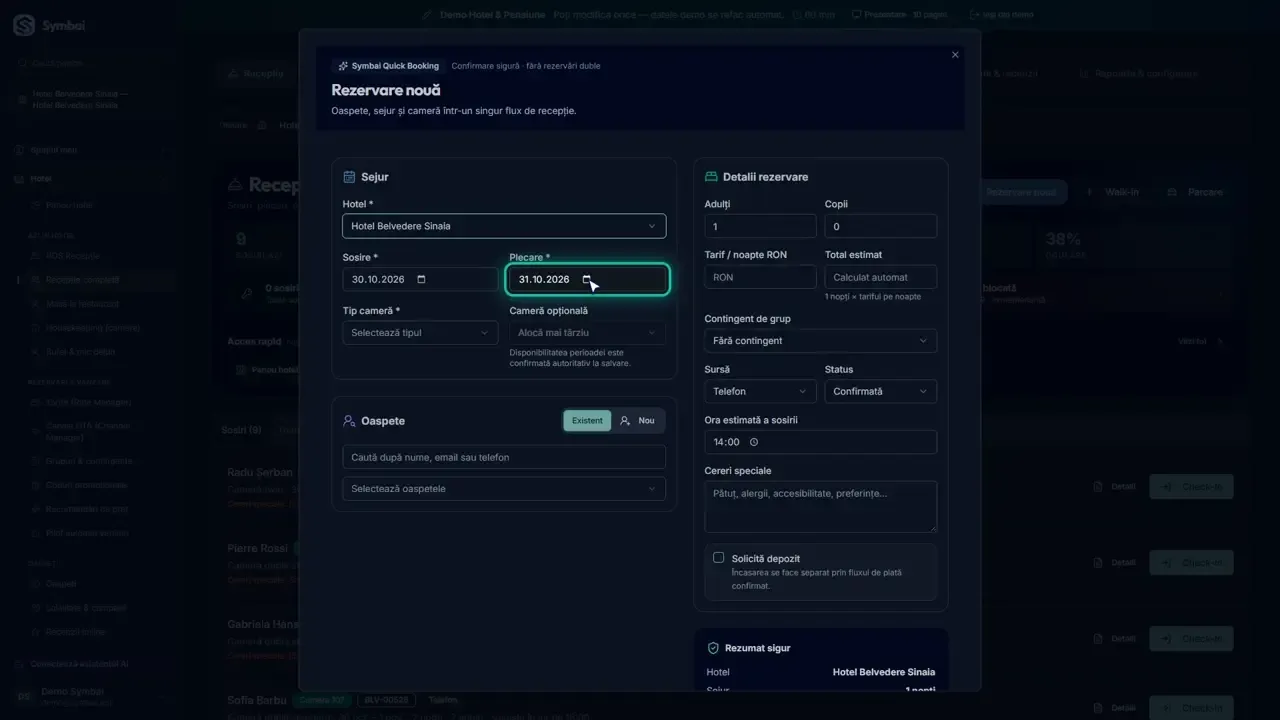Open the Status Confirmată dropdown
1280x720 pixels.
click(880, 392)
